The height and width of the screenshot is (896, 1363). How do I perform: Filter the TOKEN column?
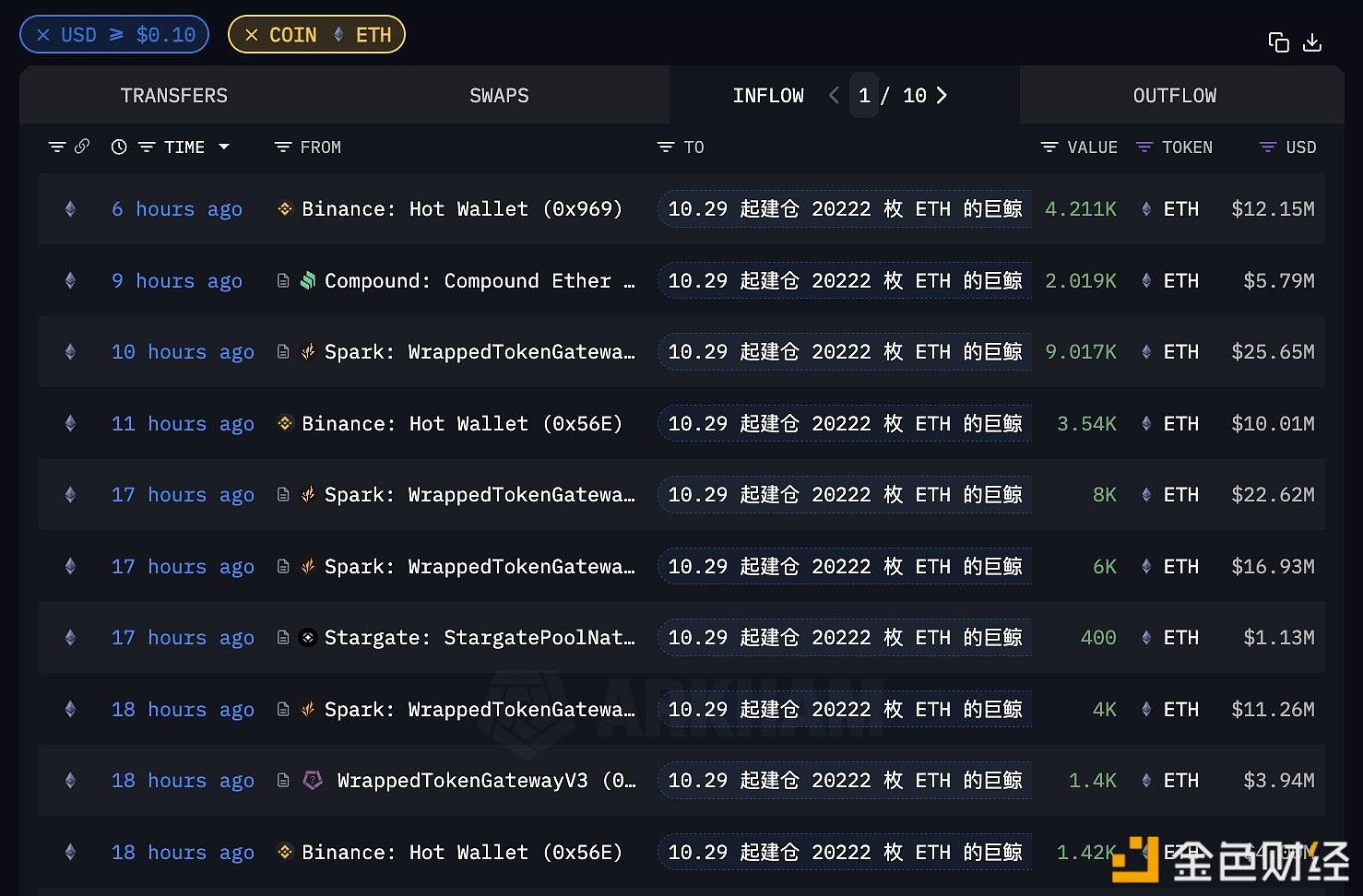tap(1144, 147)
